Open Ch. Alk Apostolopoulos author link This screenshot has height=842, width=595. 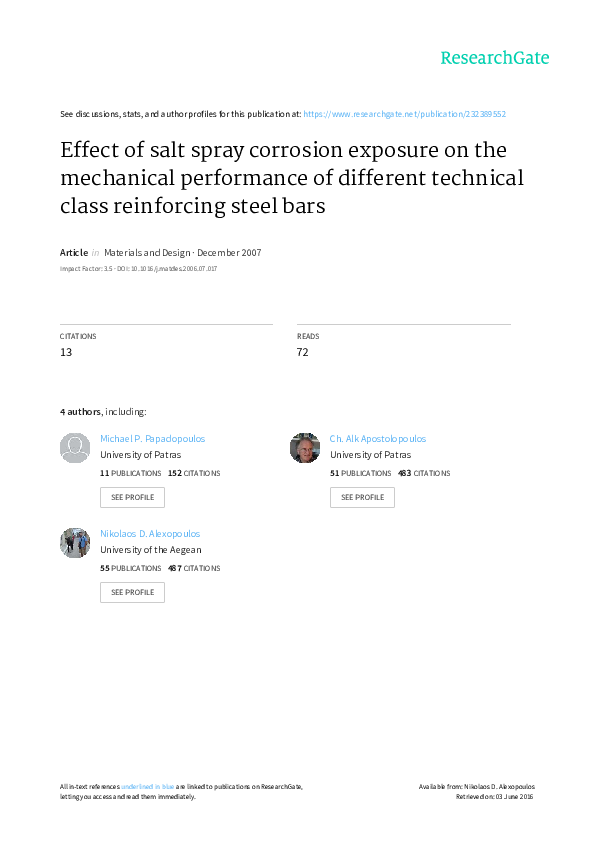tap(378, 439)
